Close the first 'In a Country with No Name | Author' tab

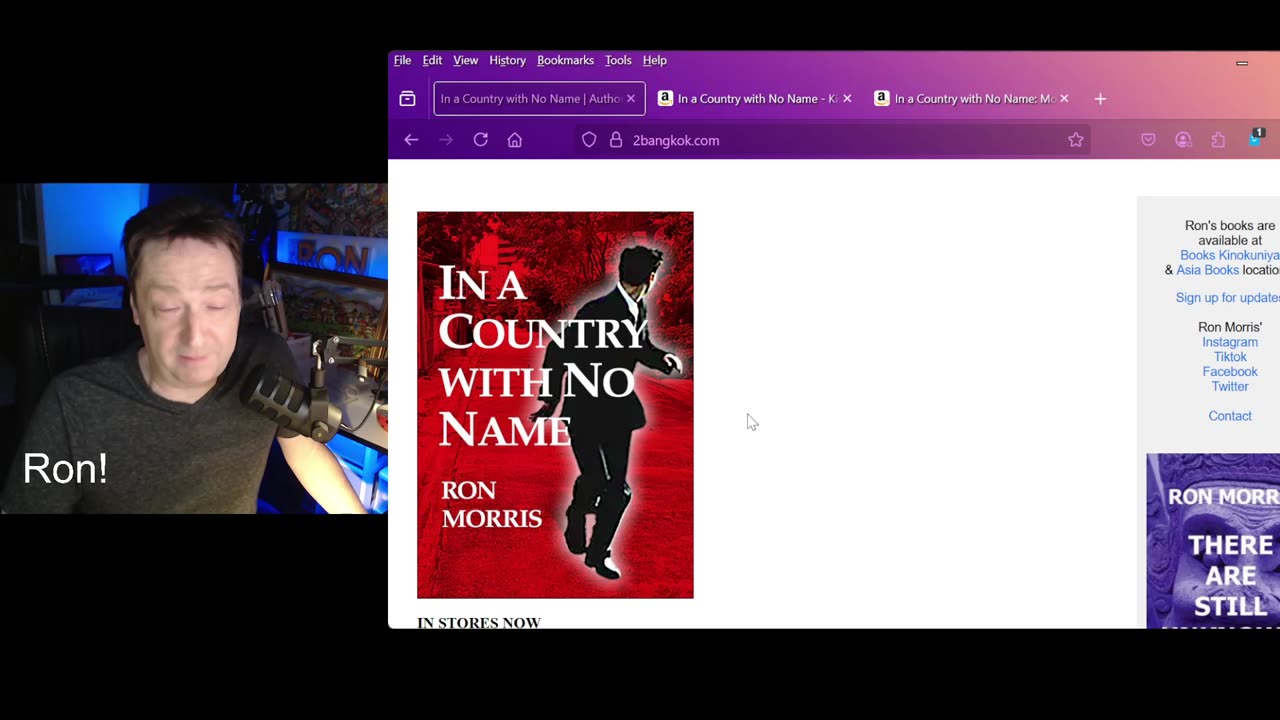click(x=630, y=99)
